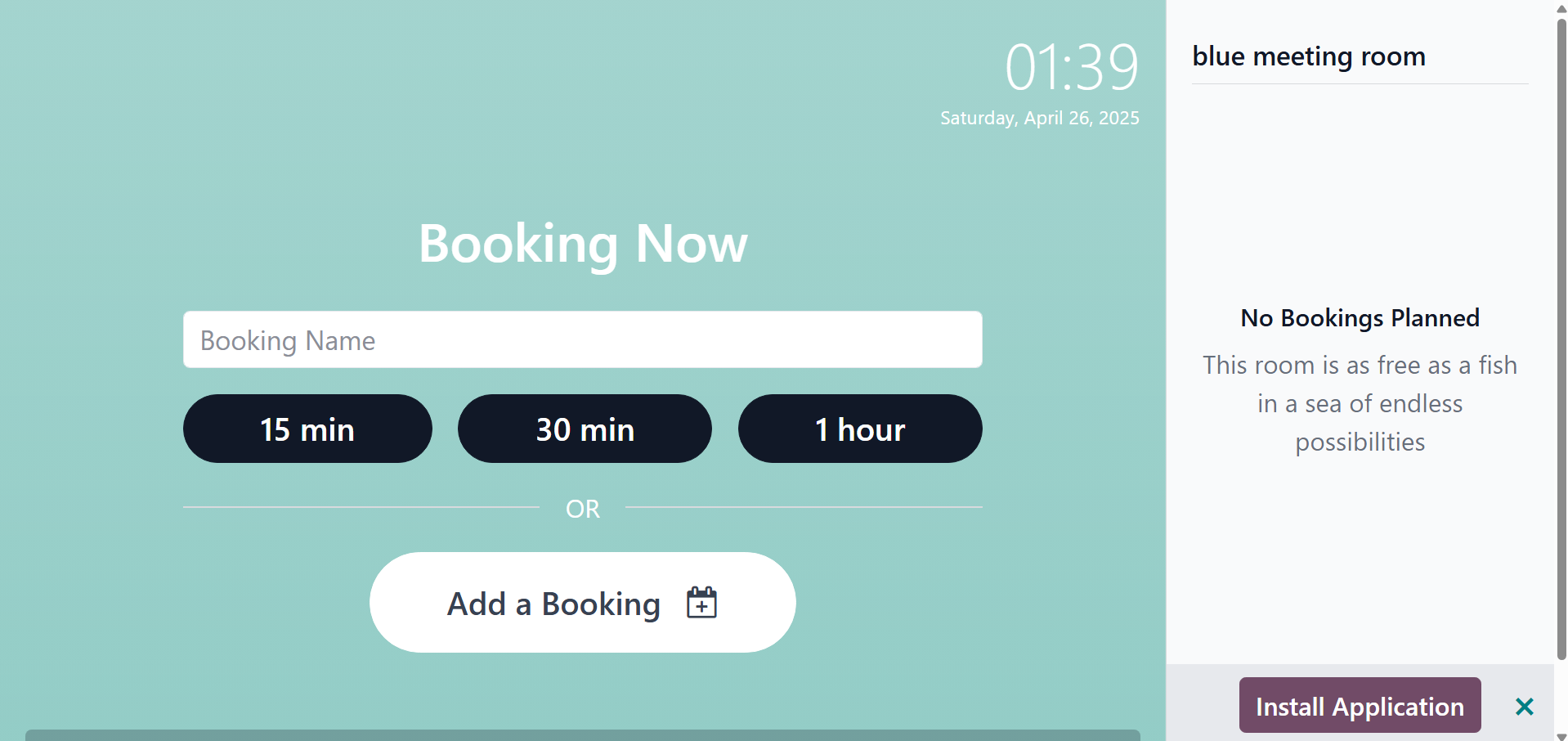1568x741 pixels.
Task: Click the 01:39 clock display
Action: point(1071,67)
